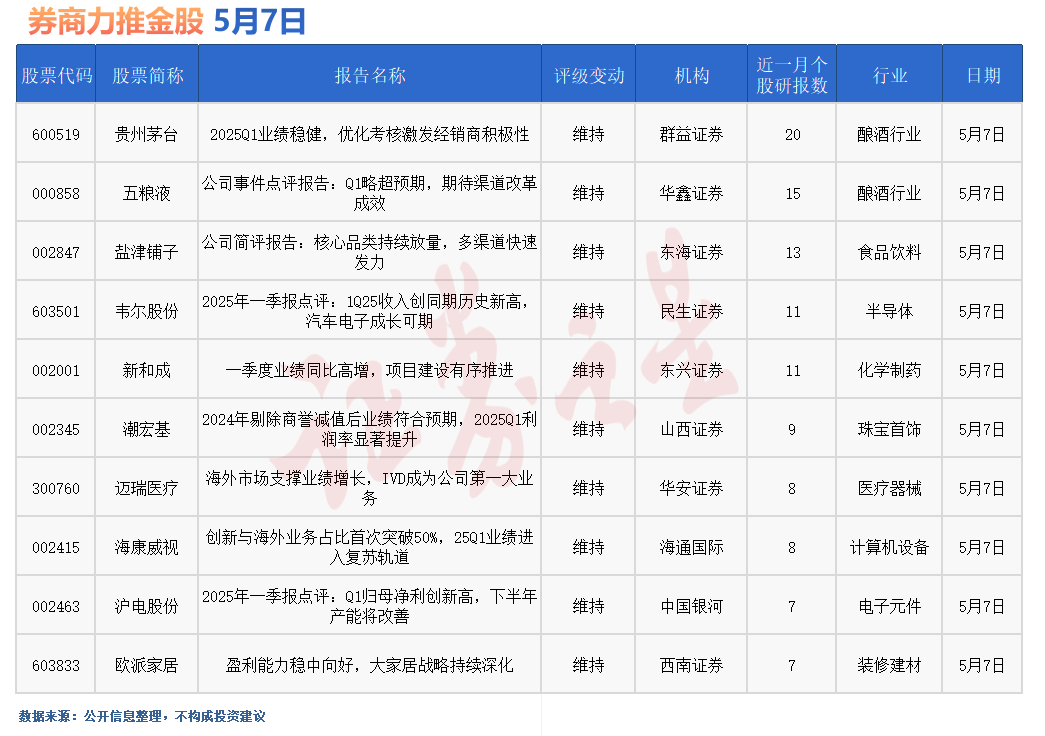Select stock name 新和成
The image size is (1045, 736).
147,371
